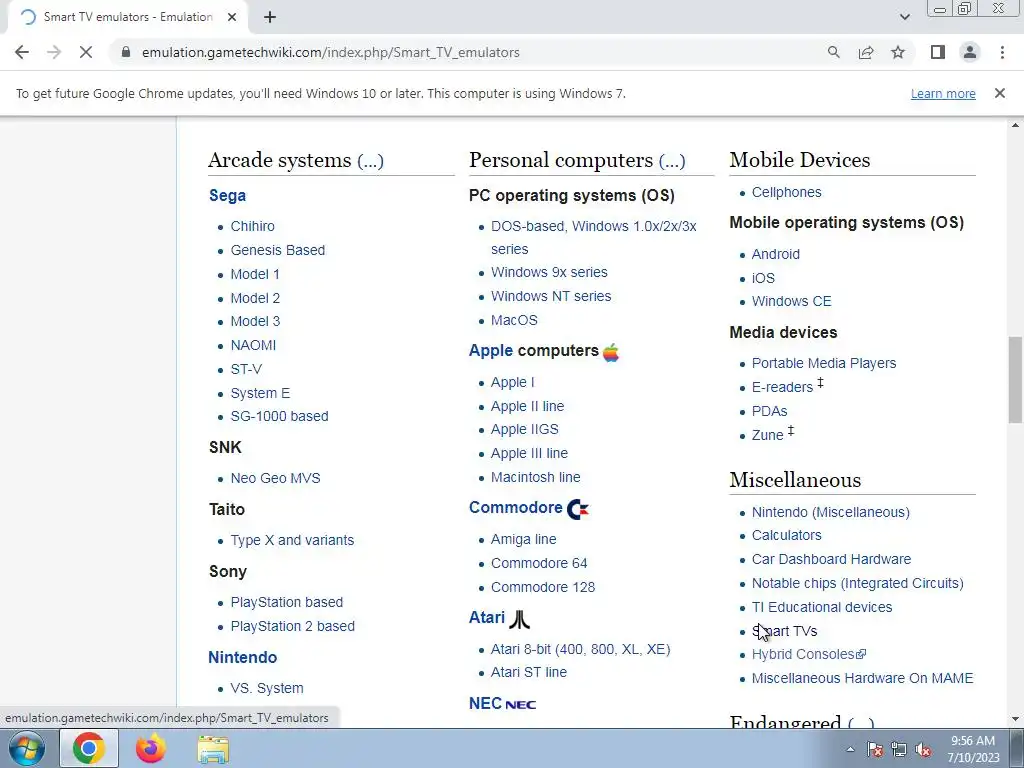The image size is (1024, 768).
Task: Close the Smart TV emulators tab
Action: tap(232, 18)
